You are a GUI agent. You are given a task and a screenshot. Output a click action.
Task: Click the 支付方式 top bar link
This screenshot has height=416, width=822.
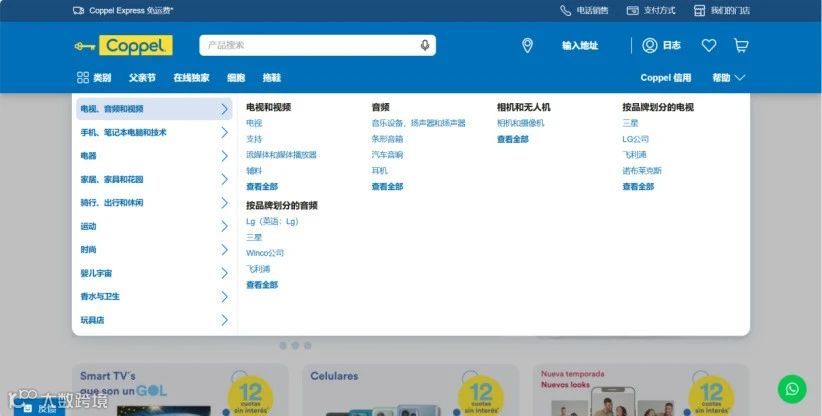click(x=659, y=10)
